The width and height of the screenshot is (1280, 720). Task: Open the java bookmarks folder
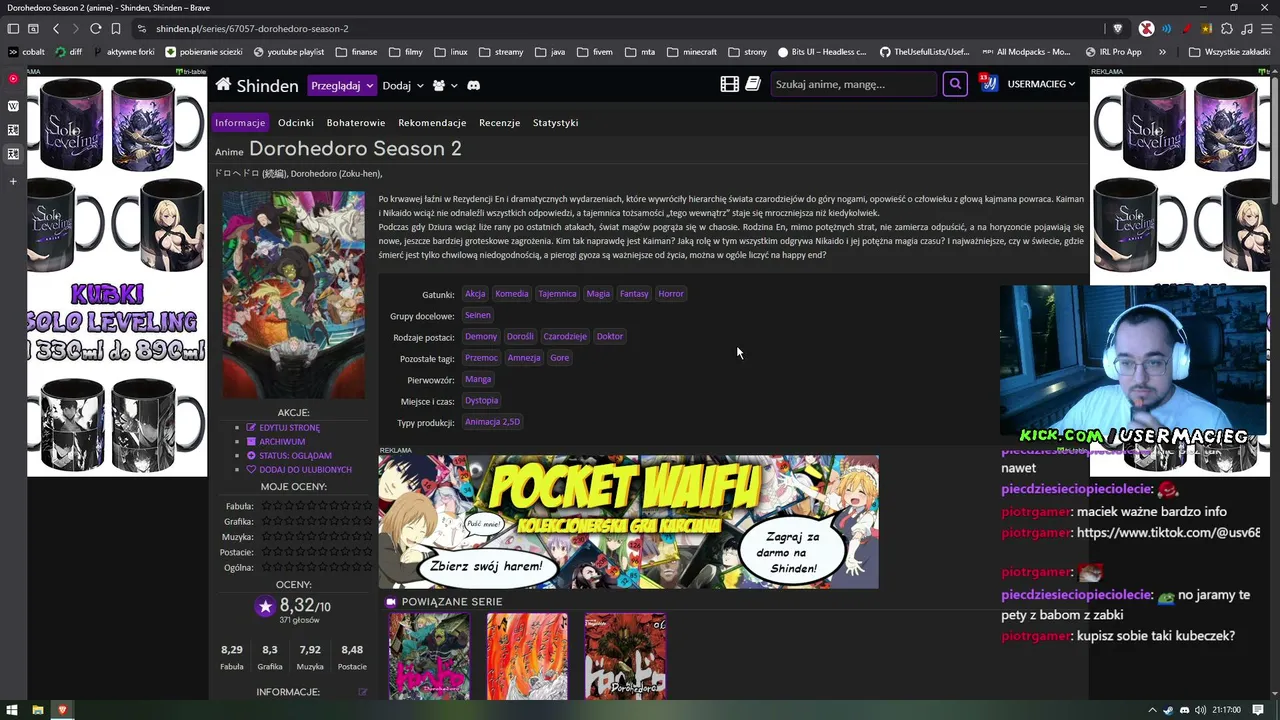pyautogui.click(x=550, y=52)
